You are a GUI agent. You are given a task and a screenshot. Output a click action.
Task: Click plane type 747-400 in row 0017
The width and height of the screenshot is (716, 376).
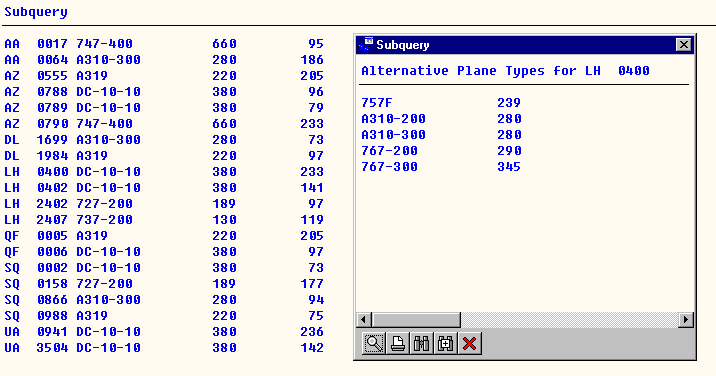coord(104,44)
